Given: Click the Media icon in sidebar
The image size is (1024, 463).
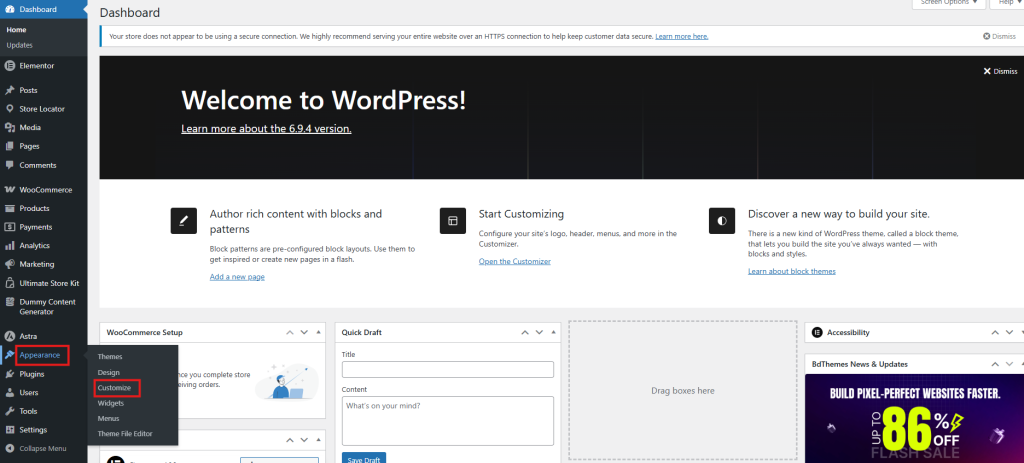Looking at the screenshot, I should 9,127.
